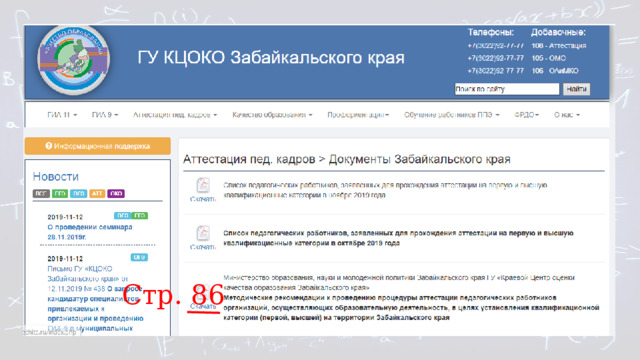Click the site title ГУ КЦОКО Забайкальского края
640x360 pixels.
click(271, 58)
